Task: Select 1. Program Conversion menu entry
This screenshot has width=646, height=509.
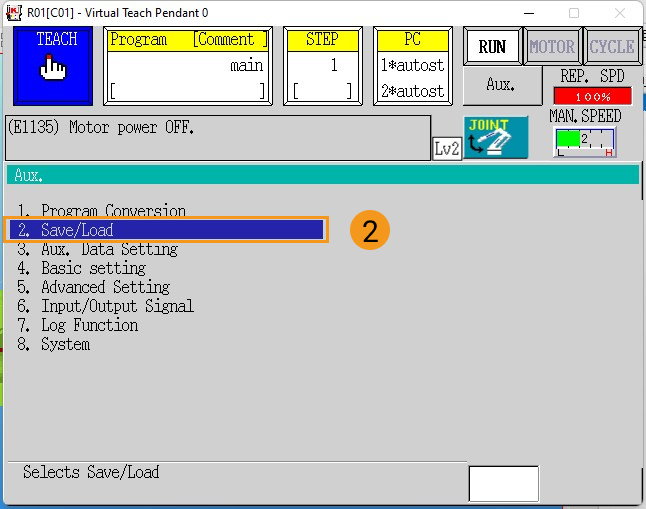Action: 101,211
